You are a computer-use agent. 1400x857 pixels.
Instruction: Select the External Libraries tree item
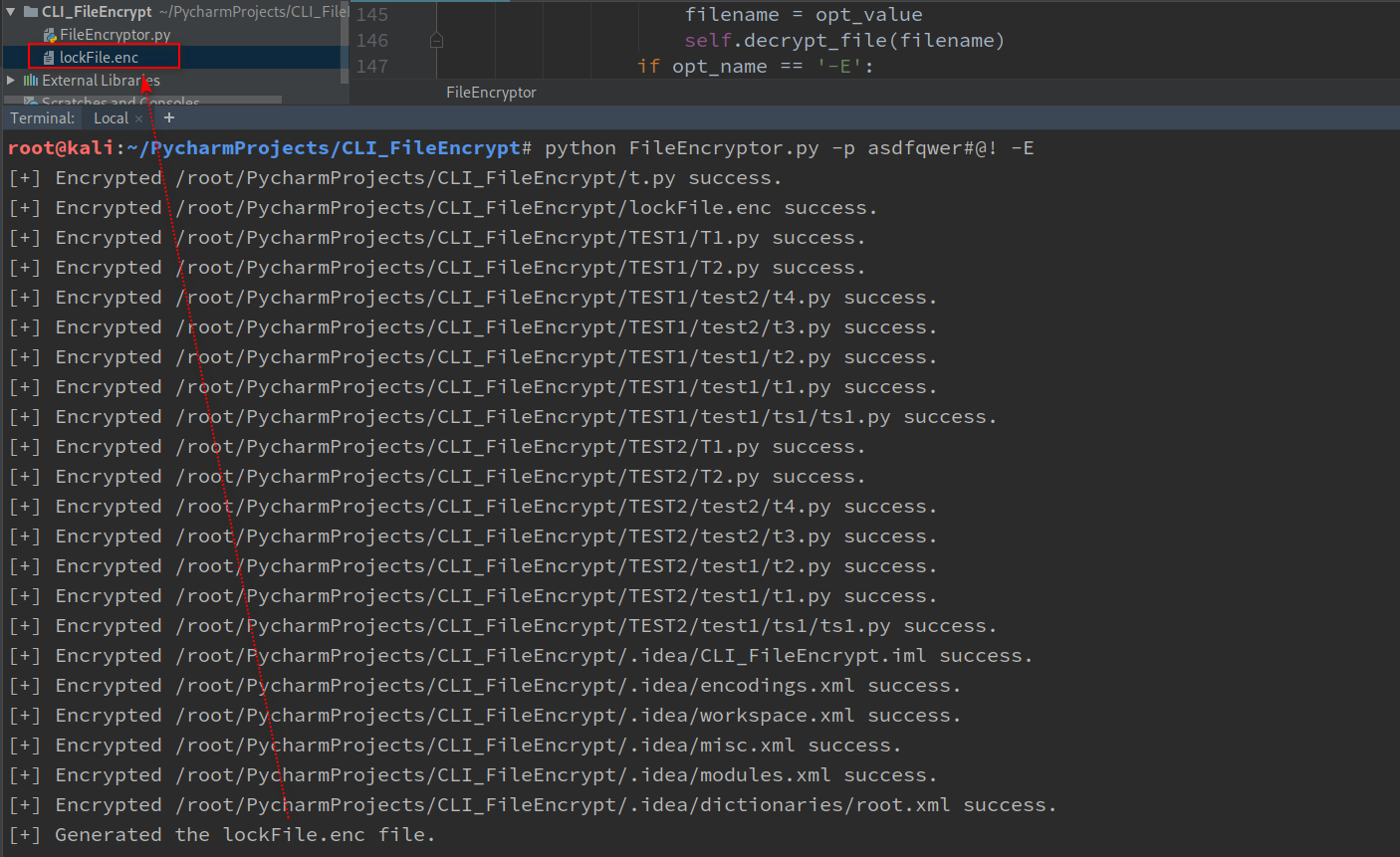coord(101,80)
